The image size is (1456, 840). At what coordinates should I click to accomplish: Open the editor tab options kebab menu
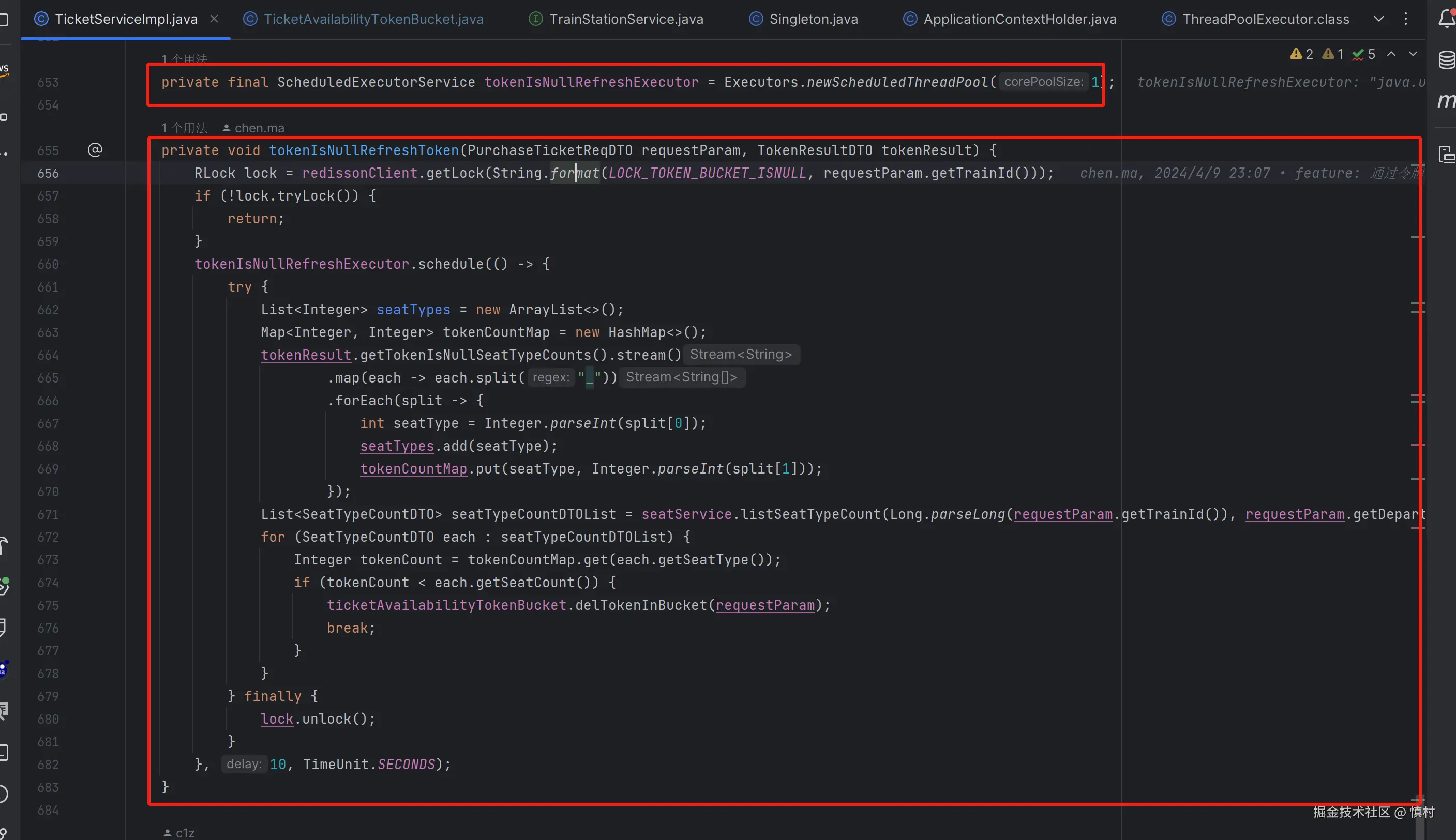(x=1406, y=19)
